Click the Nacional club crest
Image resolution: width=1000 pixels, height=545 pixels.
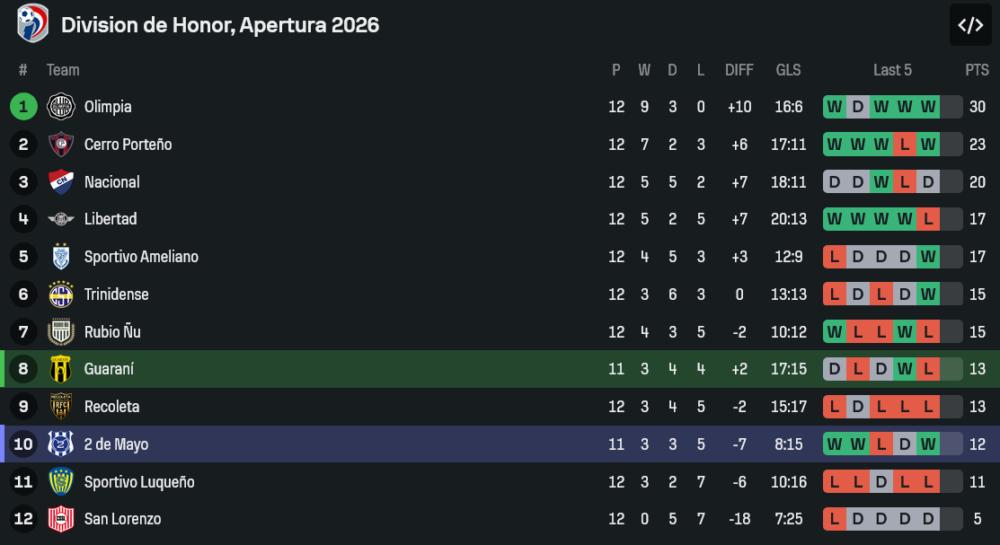click(x=61, y=182)
